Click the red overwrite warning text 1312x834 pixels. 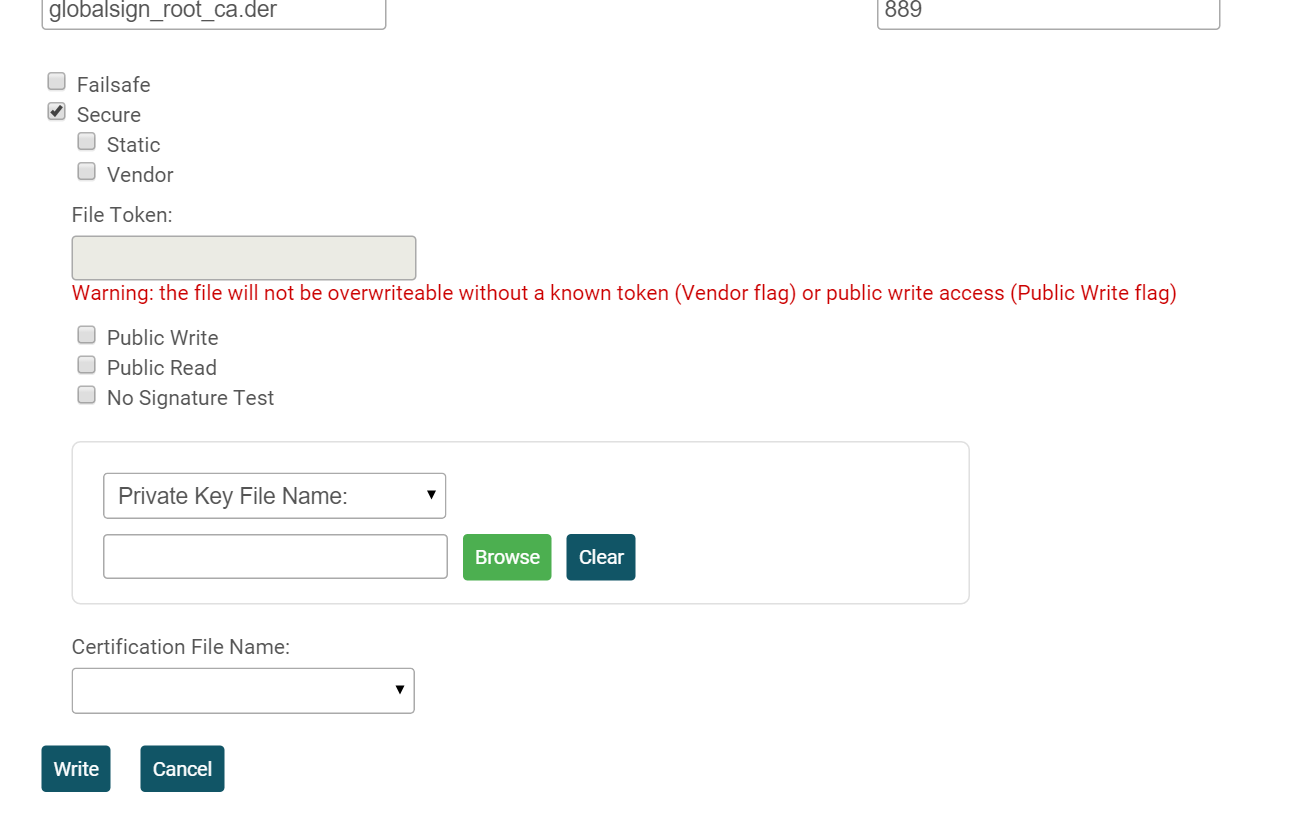[x=624, y=293]
